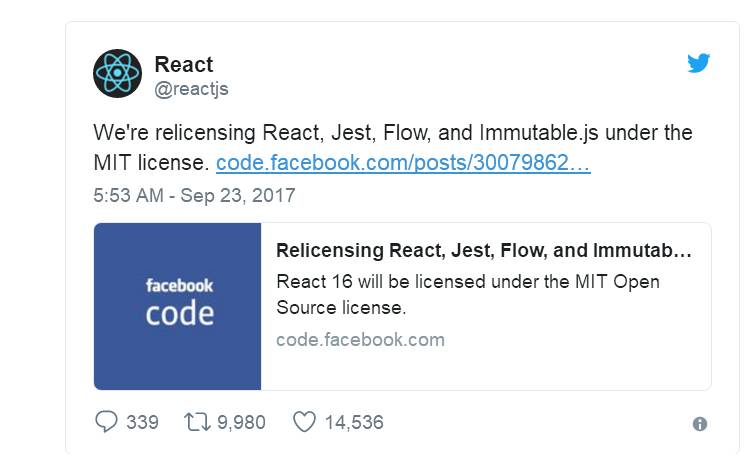Open the tweet info icon
Viewport: 756px width, 472px height.
click(700, 424)
